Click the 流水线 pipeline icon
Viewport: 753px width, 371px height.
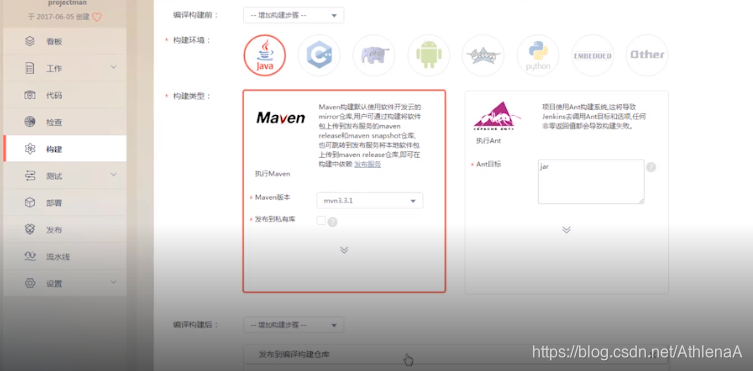point(30,256)
